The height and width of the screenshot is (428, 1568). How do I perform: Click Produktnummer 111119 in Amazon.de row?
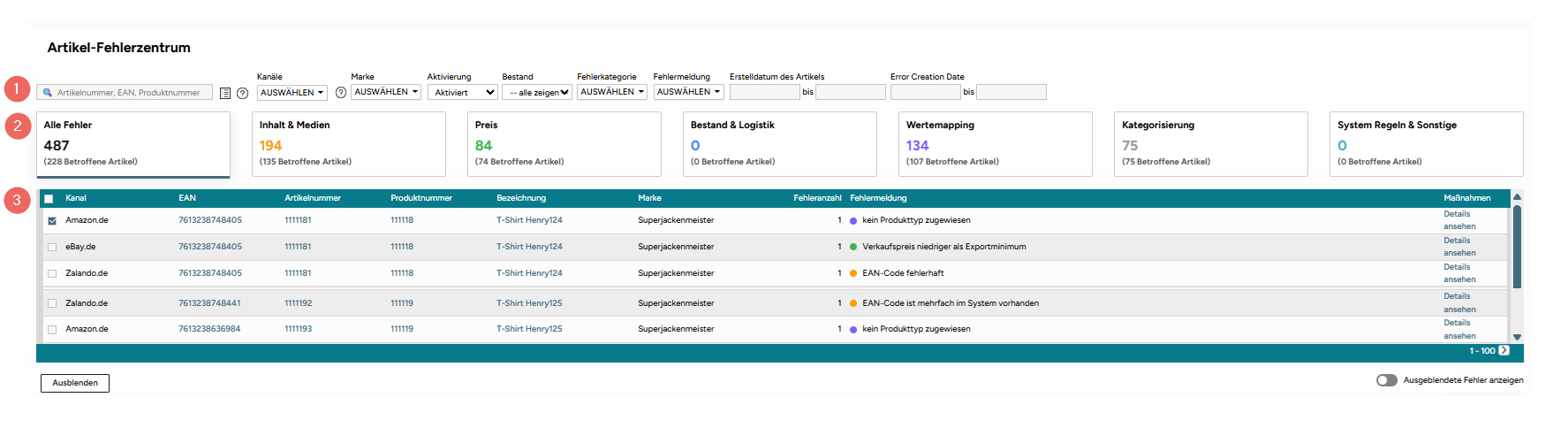(402, 329)
